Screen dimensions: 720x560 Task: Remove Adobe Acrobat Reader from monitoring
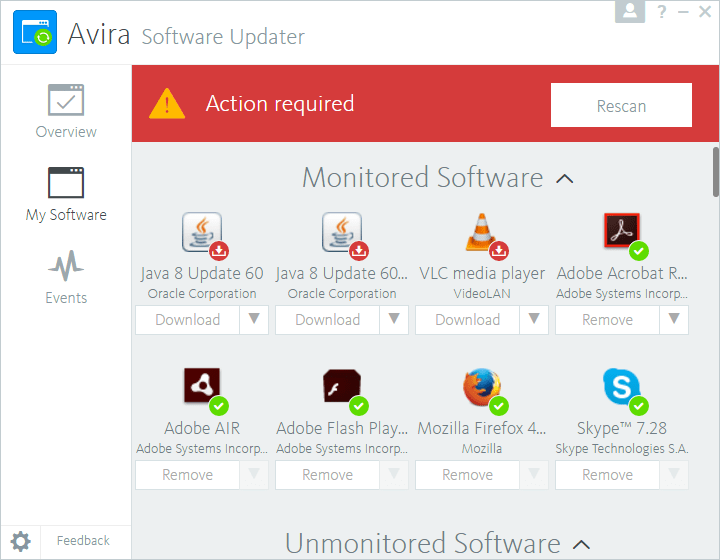click(x=608, y=320)
